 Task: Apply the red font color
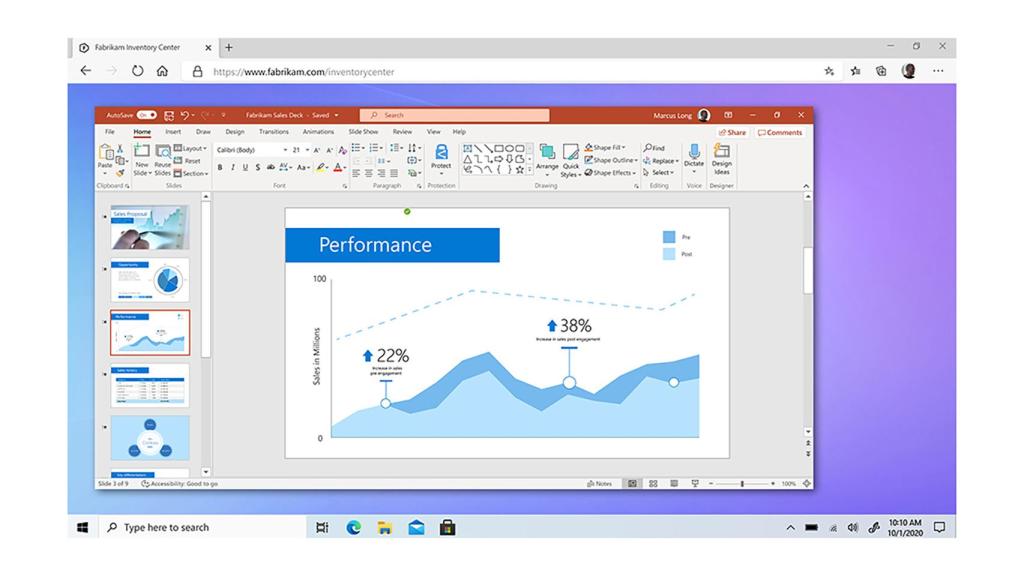tap(338, 168)
